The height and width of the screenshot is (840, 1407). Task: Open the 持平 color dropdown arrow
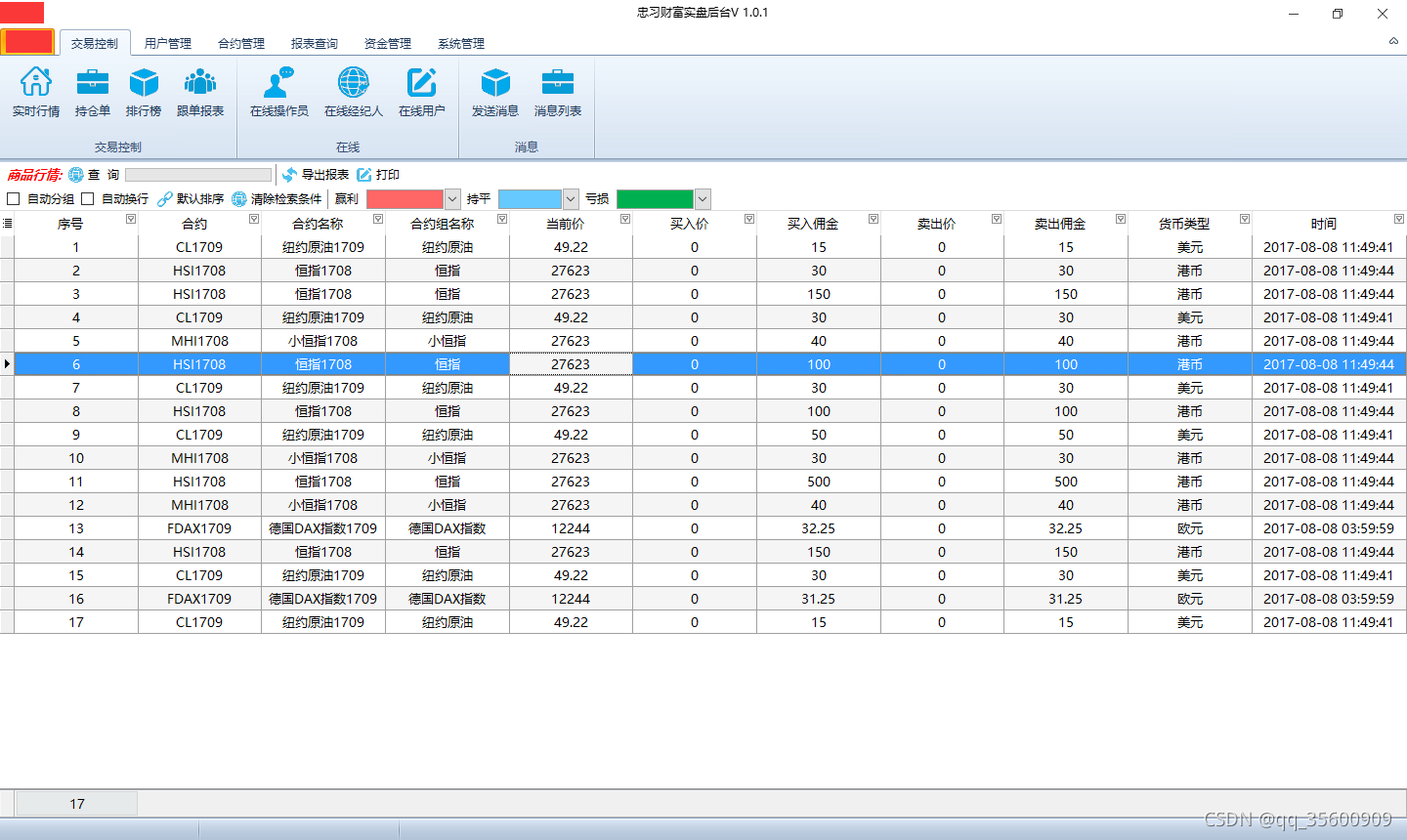coord(571,199)
